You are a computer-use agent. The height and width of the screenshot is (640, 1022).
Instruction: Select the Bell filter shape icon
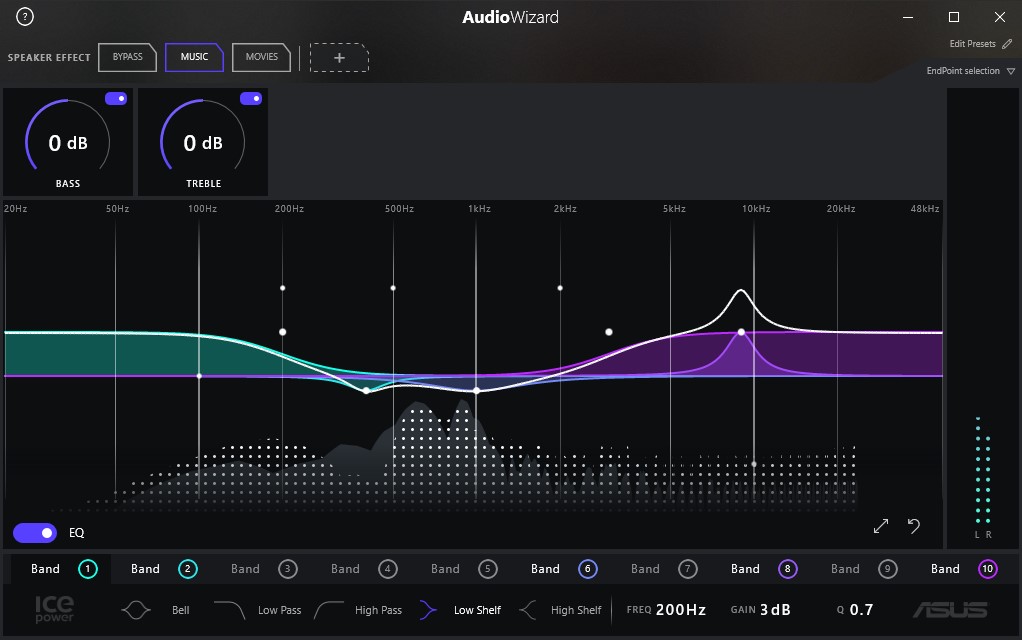tap(137, 610)
